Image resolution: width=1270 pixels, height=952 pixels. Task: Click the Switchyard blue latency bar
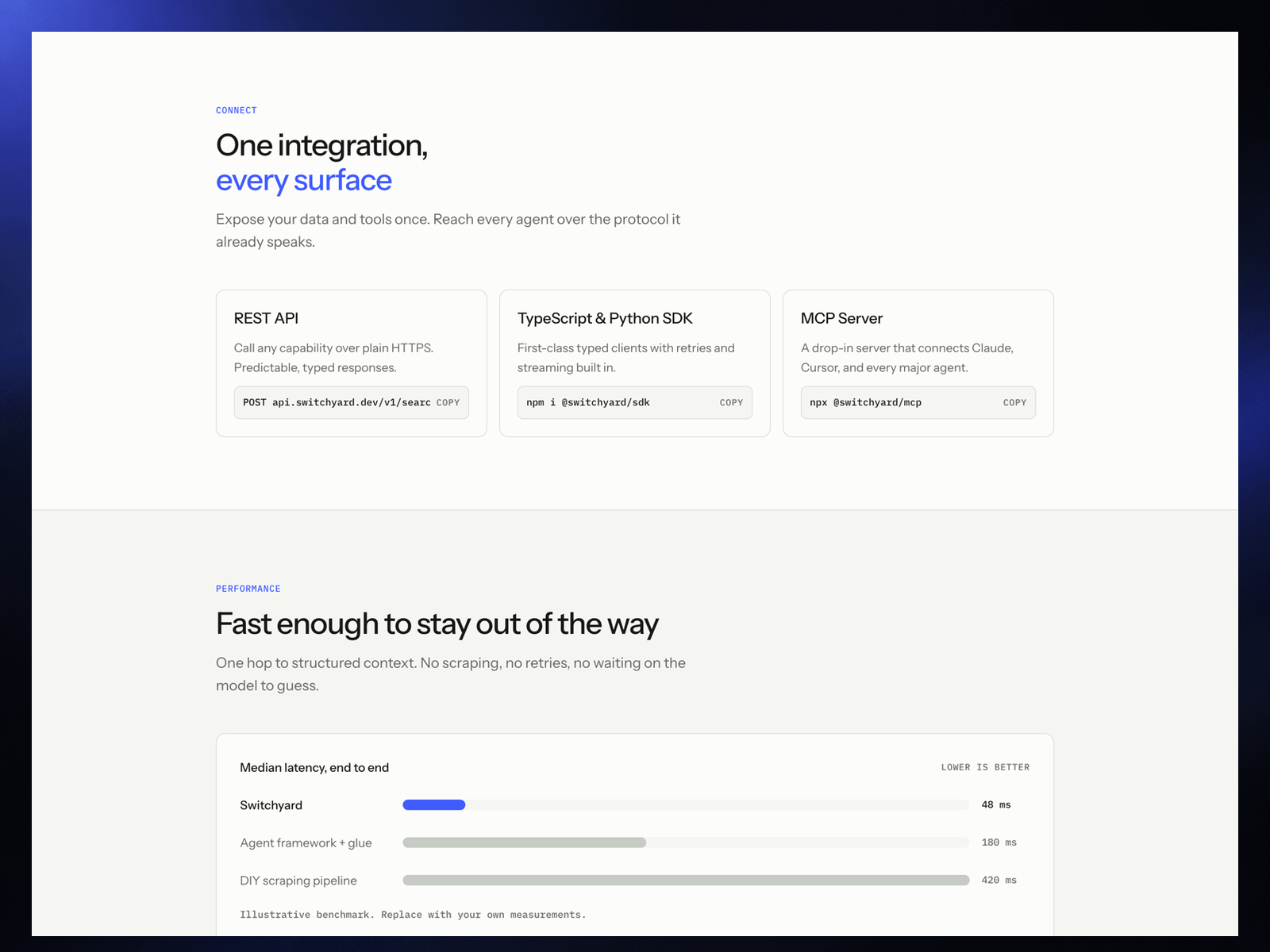[434, 805]
